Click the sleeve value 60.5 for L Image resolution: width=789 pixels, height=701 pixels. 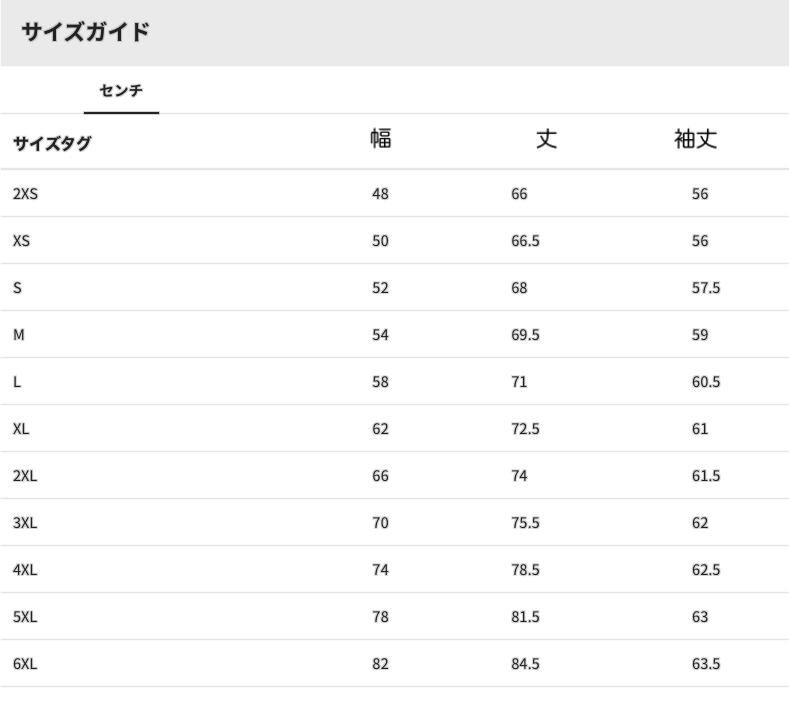pyautogui.click(x=705, y=382)
